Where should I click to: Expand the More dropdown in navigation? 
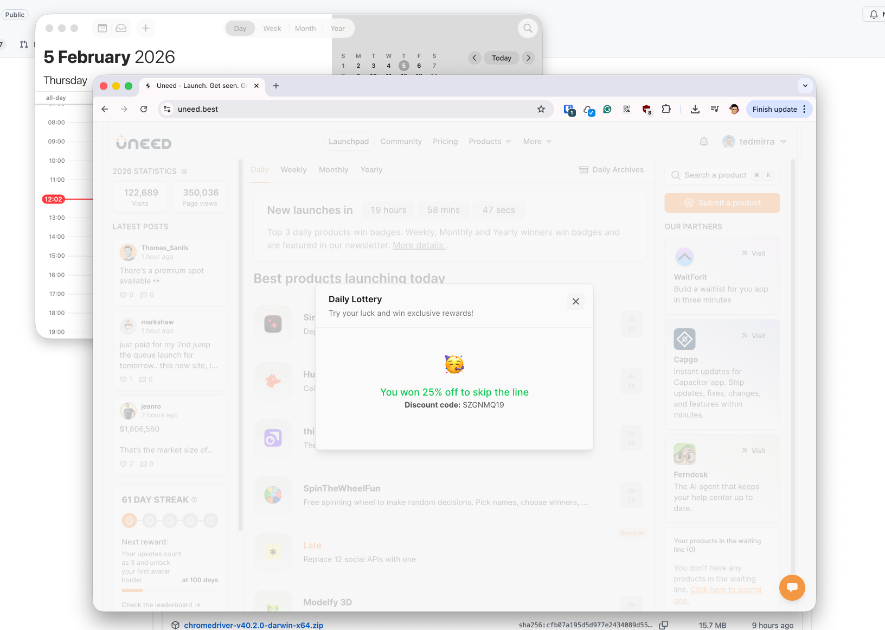(x=537, y=142)
